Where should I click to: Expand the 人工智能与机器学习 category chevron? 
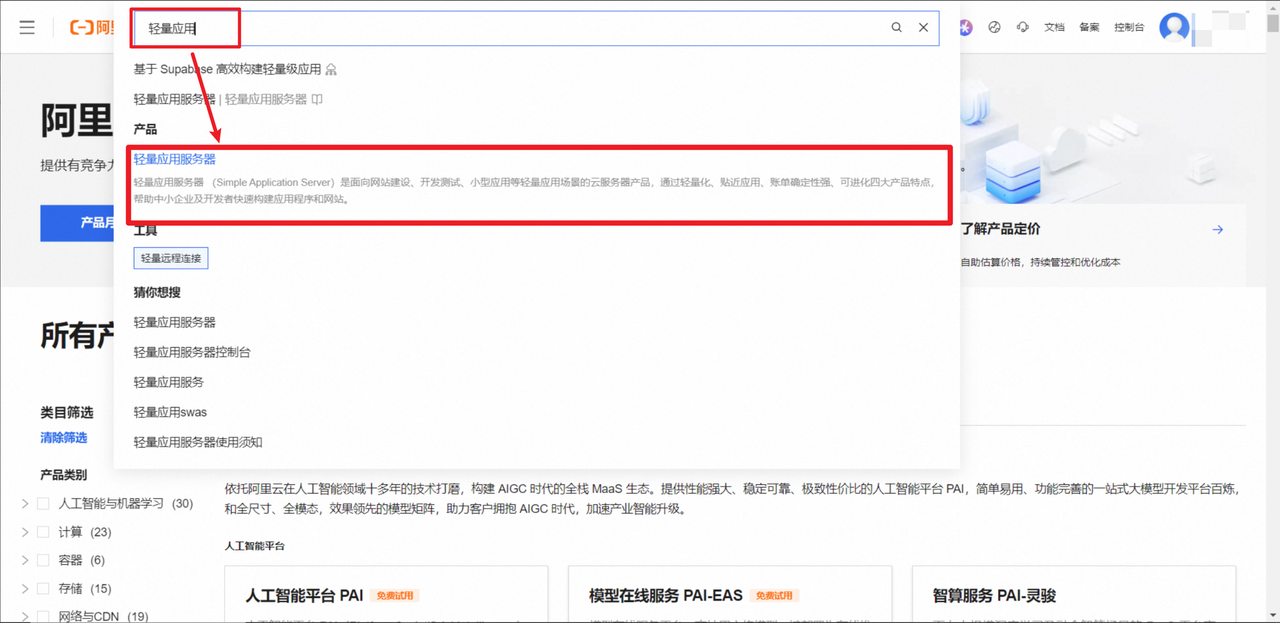tap(25, 504)
